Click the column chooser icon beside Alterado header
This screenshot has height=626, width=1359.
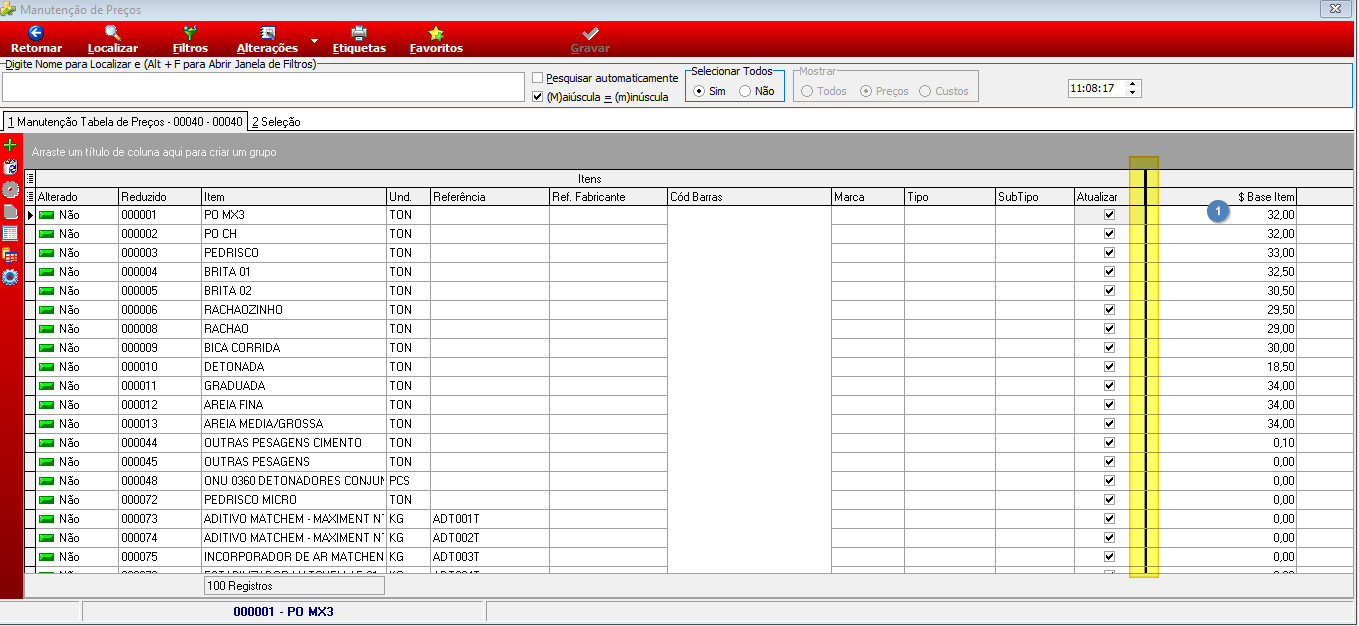30,197
